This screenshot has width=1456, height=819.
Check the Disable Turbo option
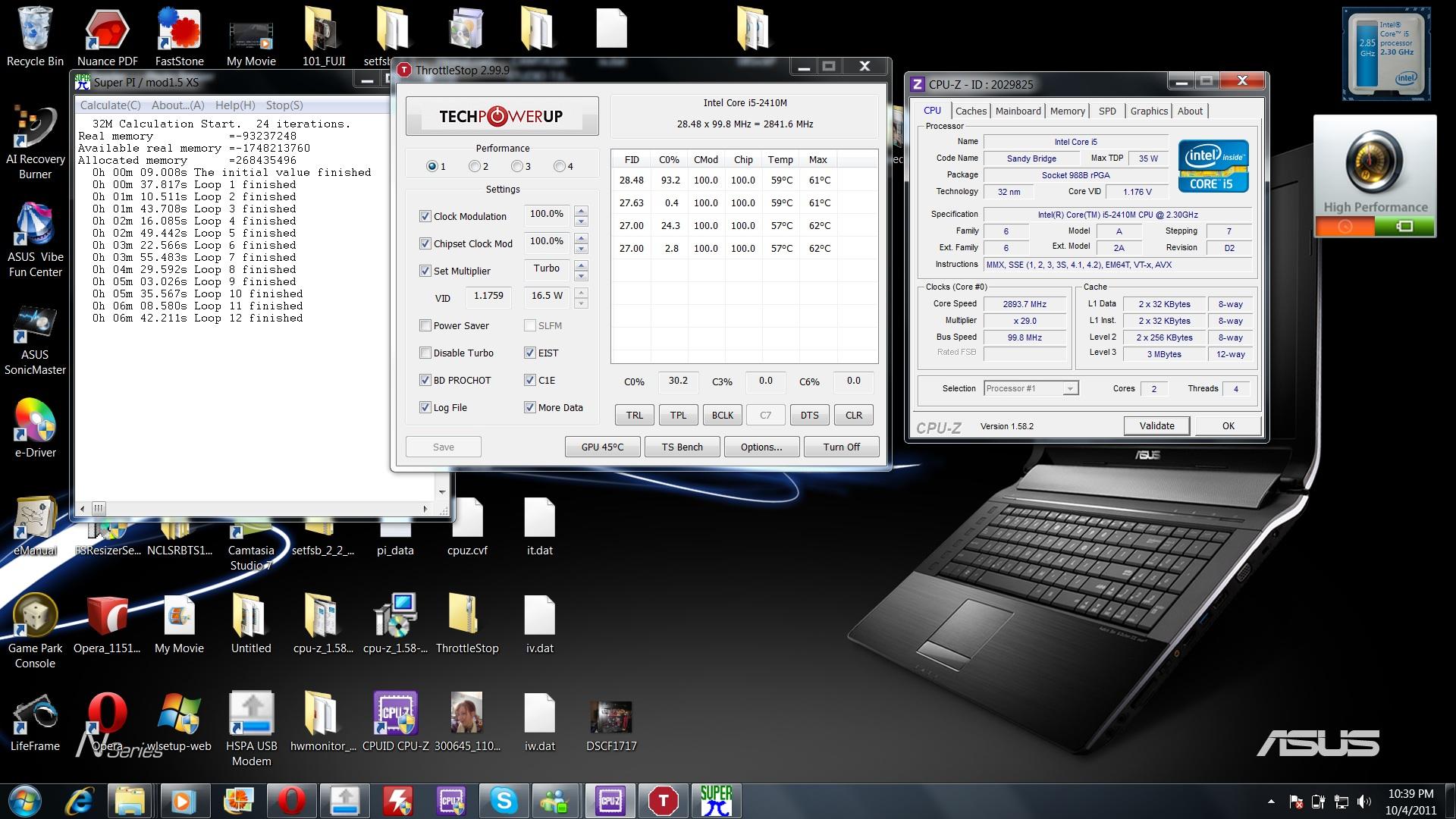[x=425, y=353]
